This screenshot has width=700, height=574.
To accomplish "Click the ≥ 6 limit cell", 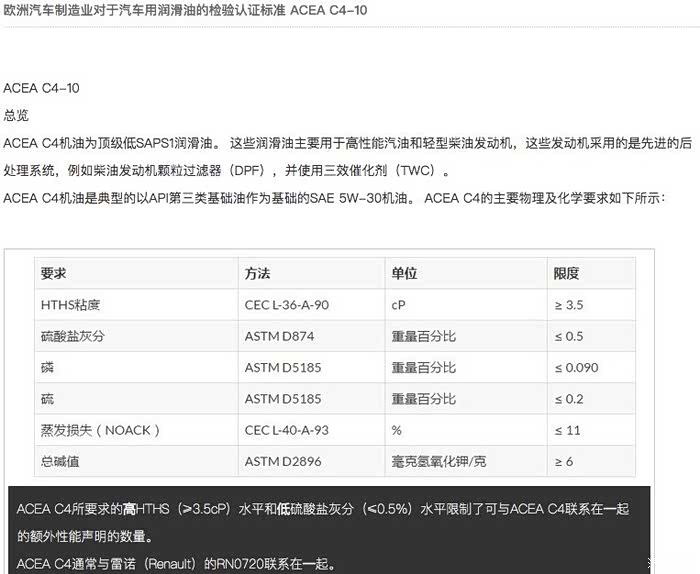I will tap(563, 461).
